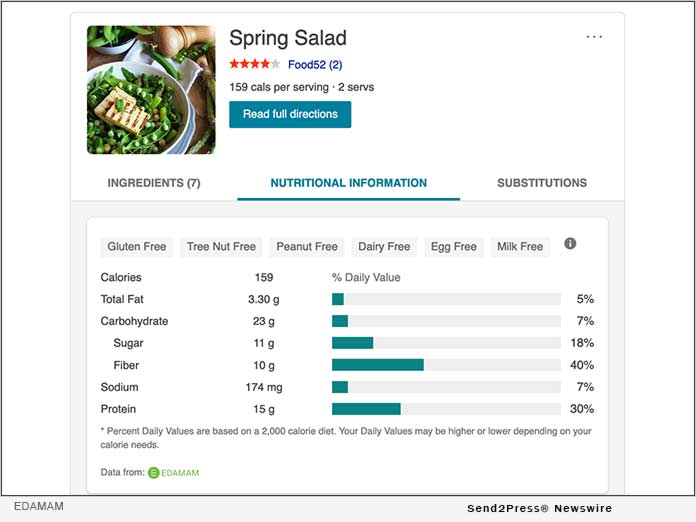Open the three-dot more options menu
Screen dimensions: 696x522
coord(594,37)
